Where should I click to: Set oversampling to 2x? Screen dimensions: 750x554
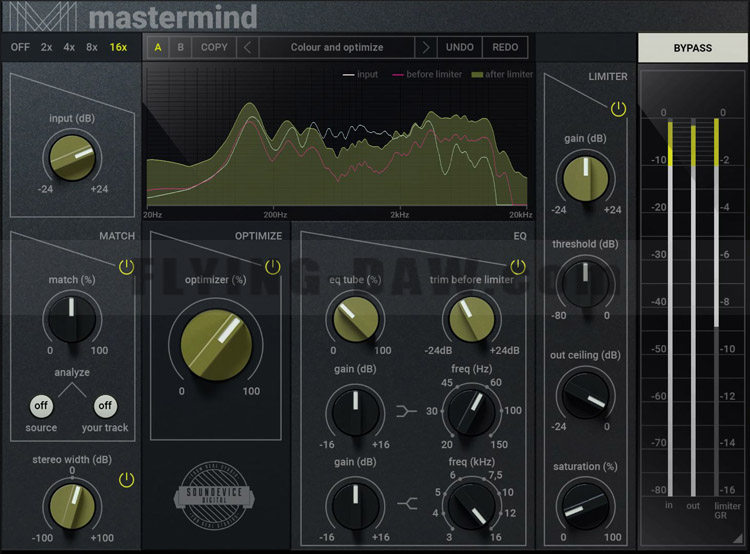(x=46, y=47)
